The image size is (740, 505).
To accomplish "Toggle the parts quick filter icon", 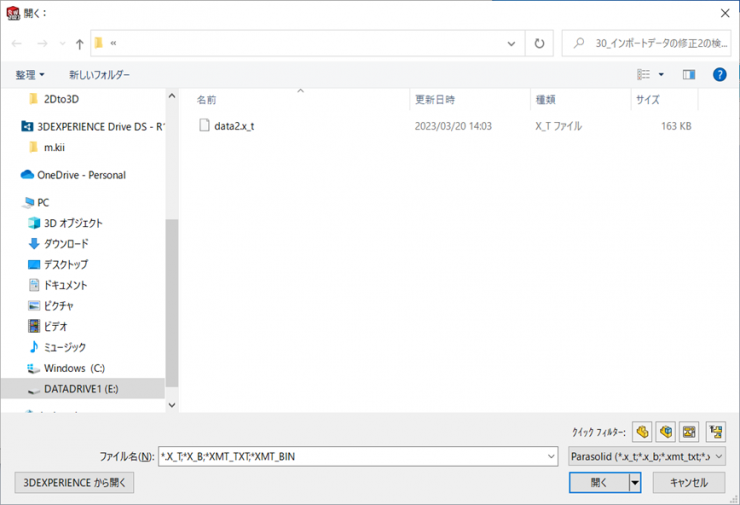I will tap(642, 432).
